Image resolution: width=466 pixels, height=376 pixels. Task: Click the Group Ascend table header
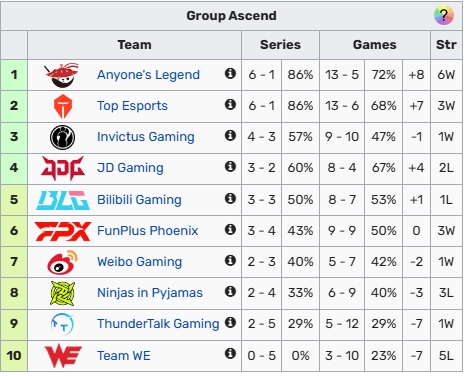pyautogui.click(x=231, y=16)
